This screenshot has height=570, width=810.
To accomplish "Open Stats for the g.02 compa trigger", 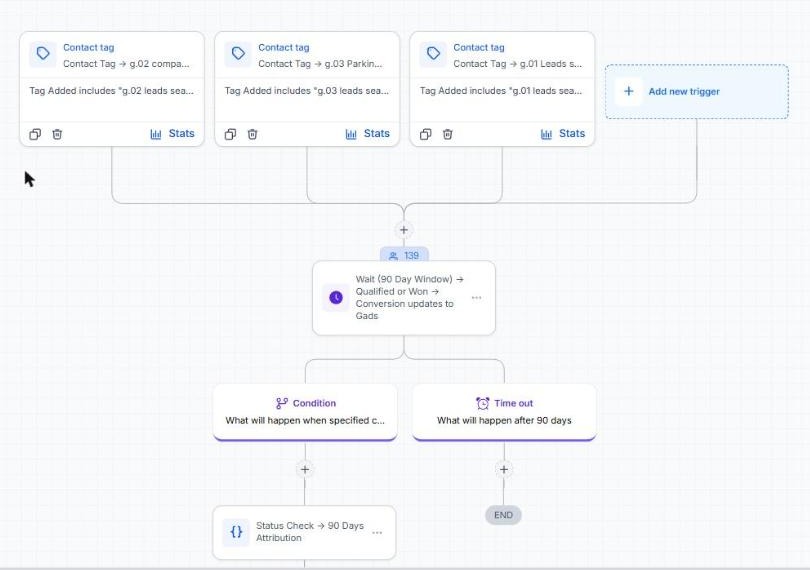I will click(x=173, y=134).
